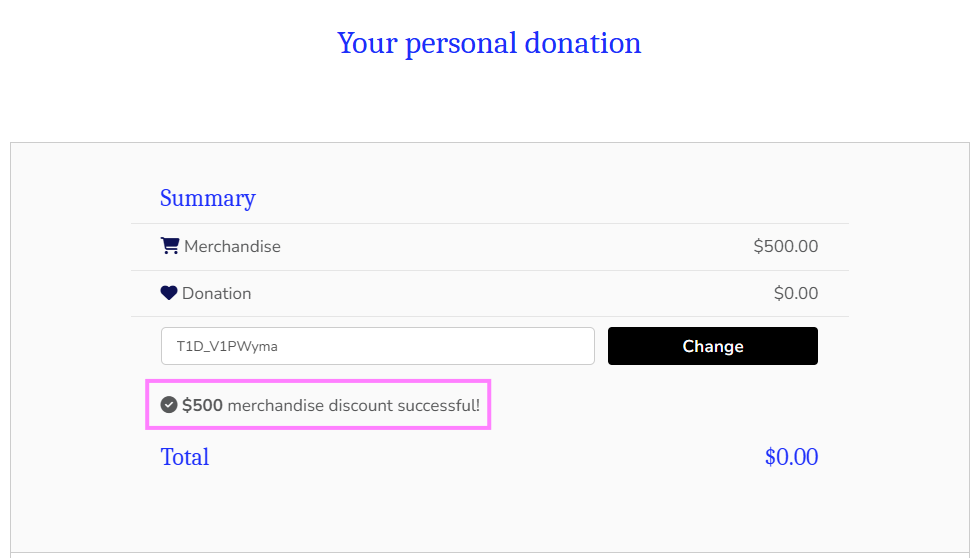Click the heart icon beside Donation
The width and height of the screenshot is (977, 558).
point(169,293)
